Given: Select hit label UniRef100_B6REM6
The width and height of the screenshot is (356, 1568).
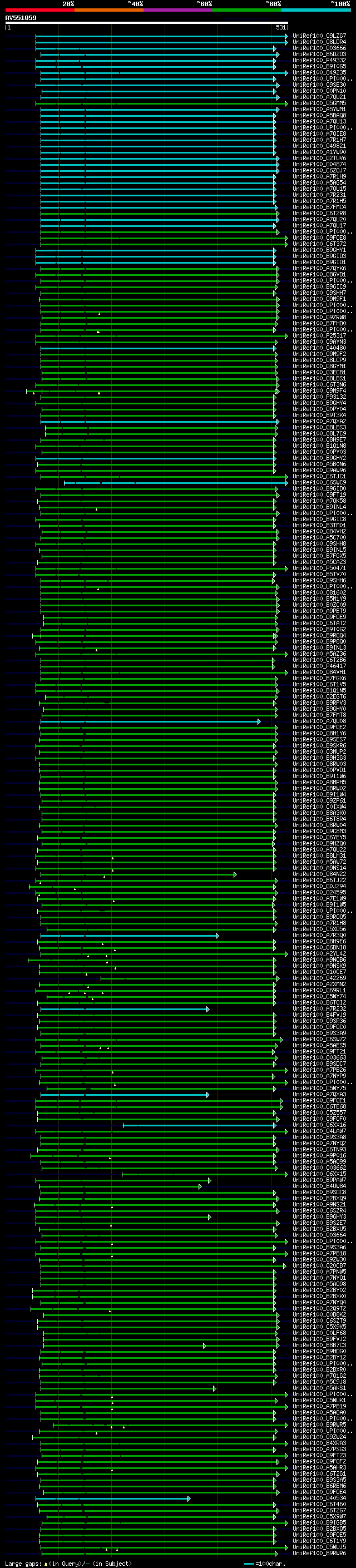Looking at the screenshot, I should [319, 1486].
